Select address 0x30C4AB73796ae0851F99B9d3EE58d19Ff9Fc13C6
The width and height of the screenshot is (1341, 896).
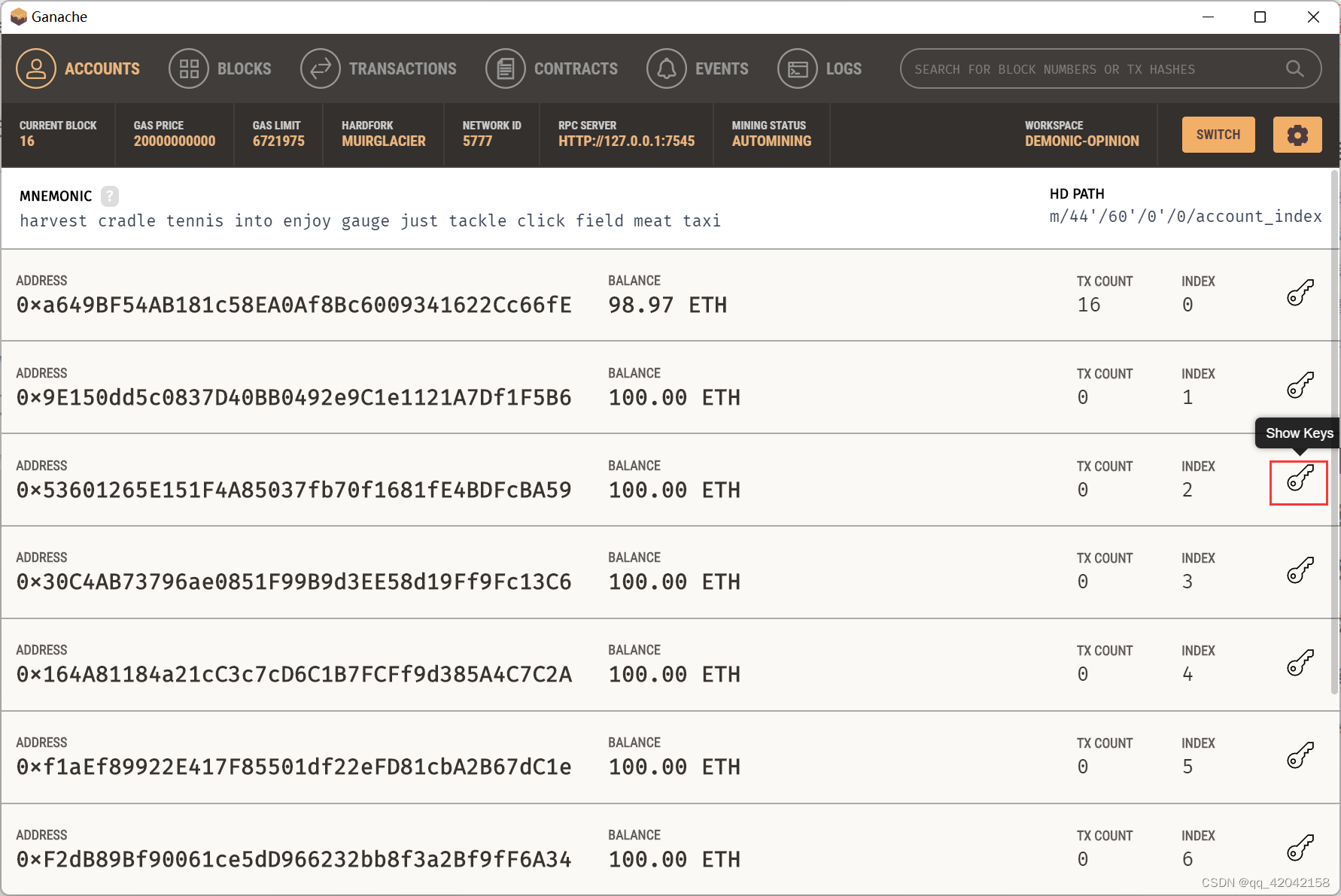(294, 582)
